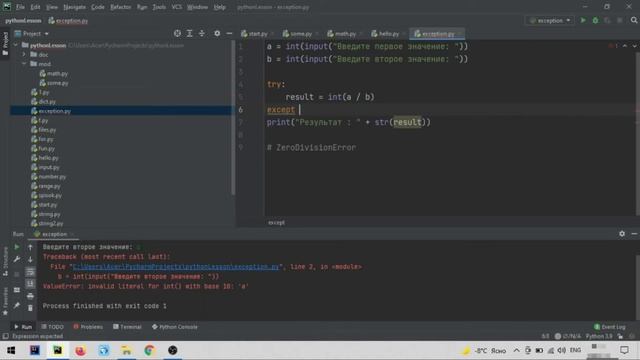
Task: Clear all Run console output (trash)
Action: point(30,308)
